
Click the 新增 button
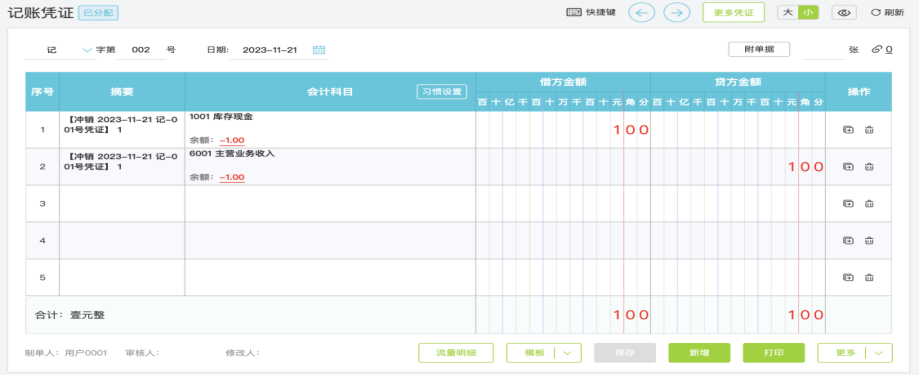tap(699, 353)
